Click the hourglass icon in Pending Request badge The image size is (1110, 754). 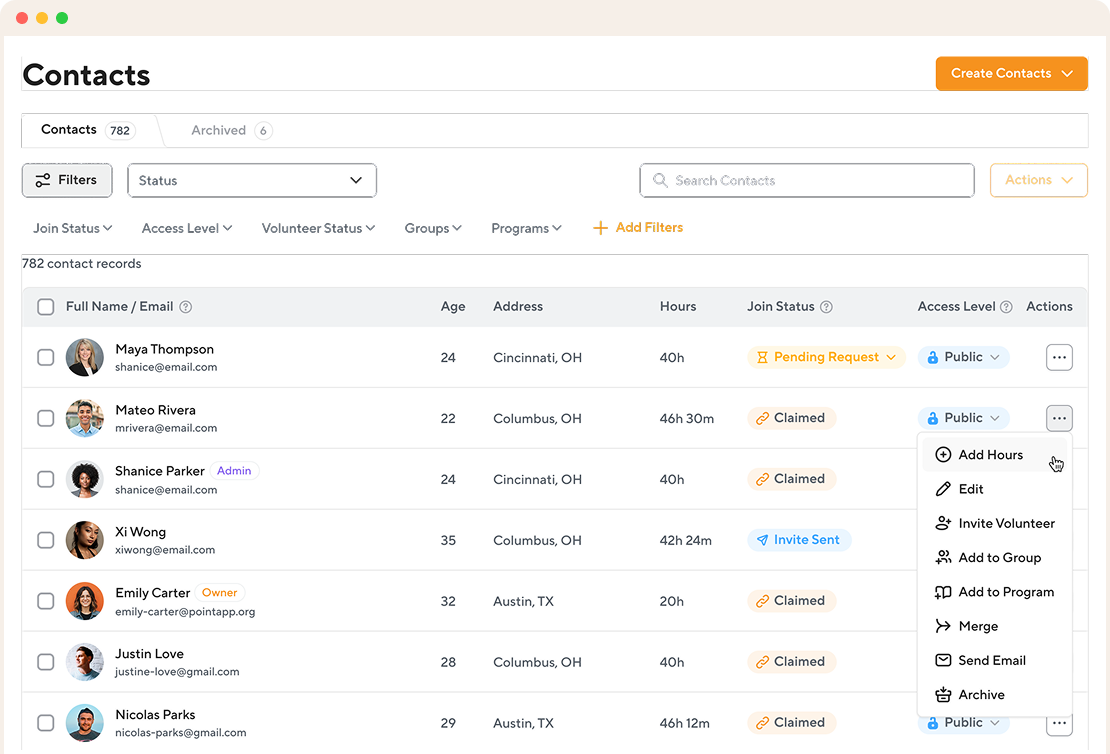click(762, 358)
